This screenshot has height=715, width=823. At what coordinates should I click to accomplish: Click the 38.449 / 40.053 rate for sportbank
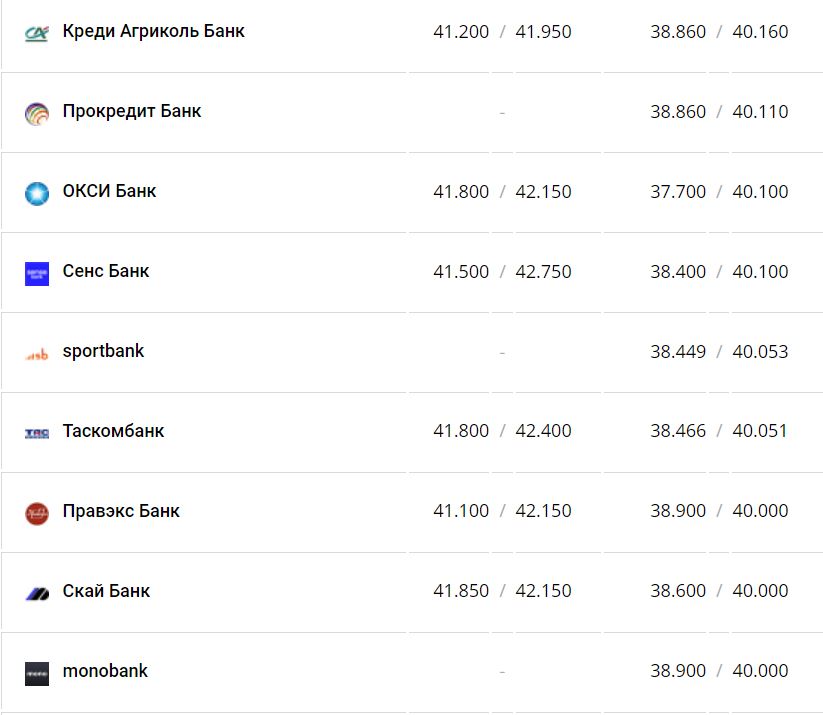pos(719,352)
